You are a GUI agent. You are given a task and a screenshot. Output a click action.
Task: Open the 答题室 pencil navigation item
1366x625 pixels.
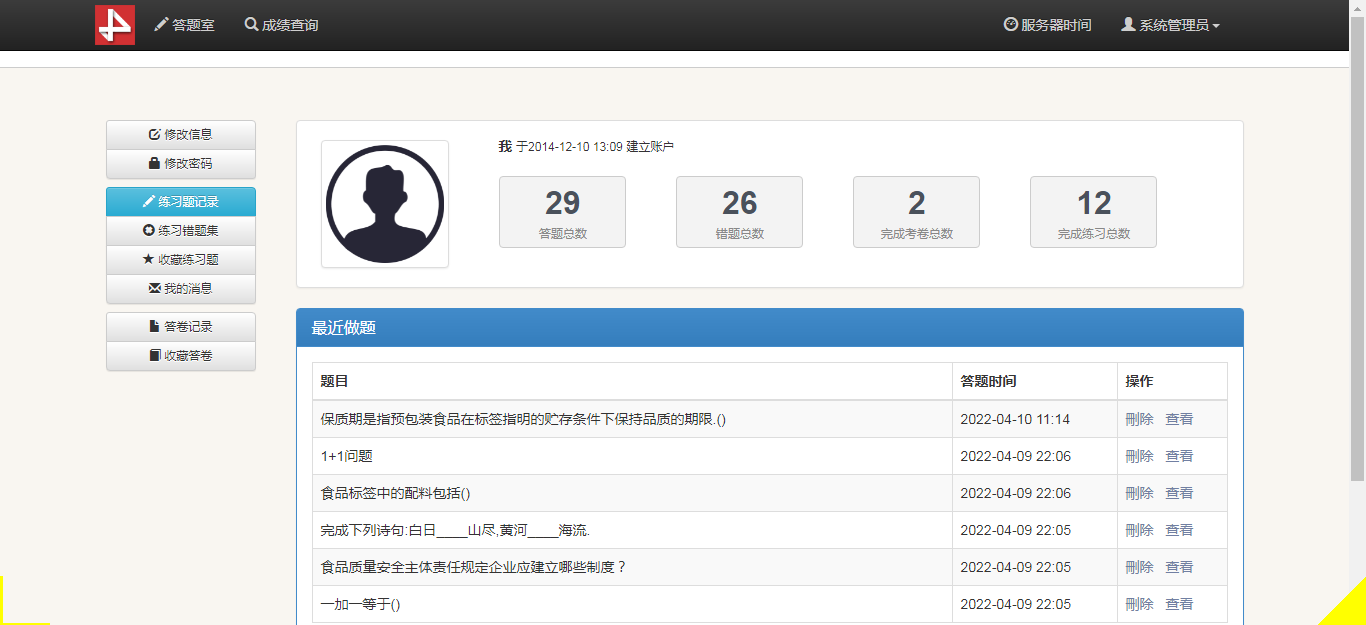click(x=184, y=25)
